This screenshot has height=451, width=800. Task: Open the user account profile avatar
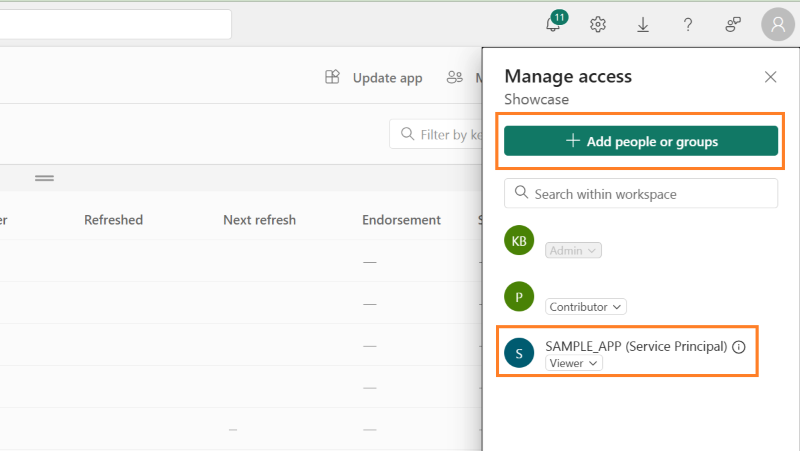tap(778, 25)
